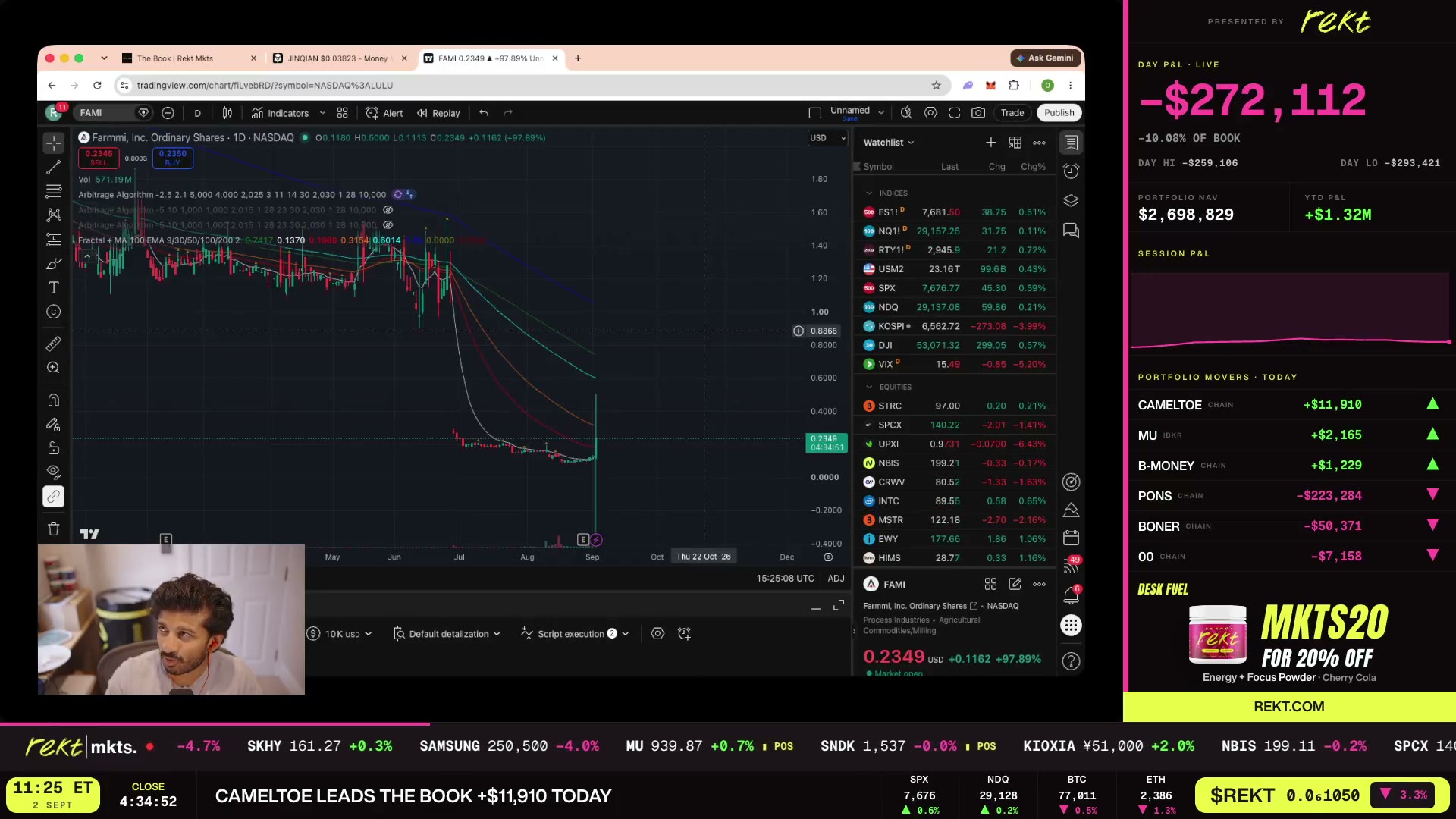Collapse the INDICES watchlist section
Screen dimensions: 1456x819
tap(869, 193)
